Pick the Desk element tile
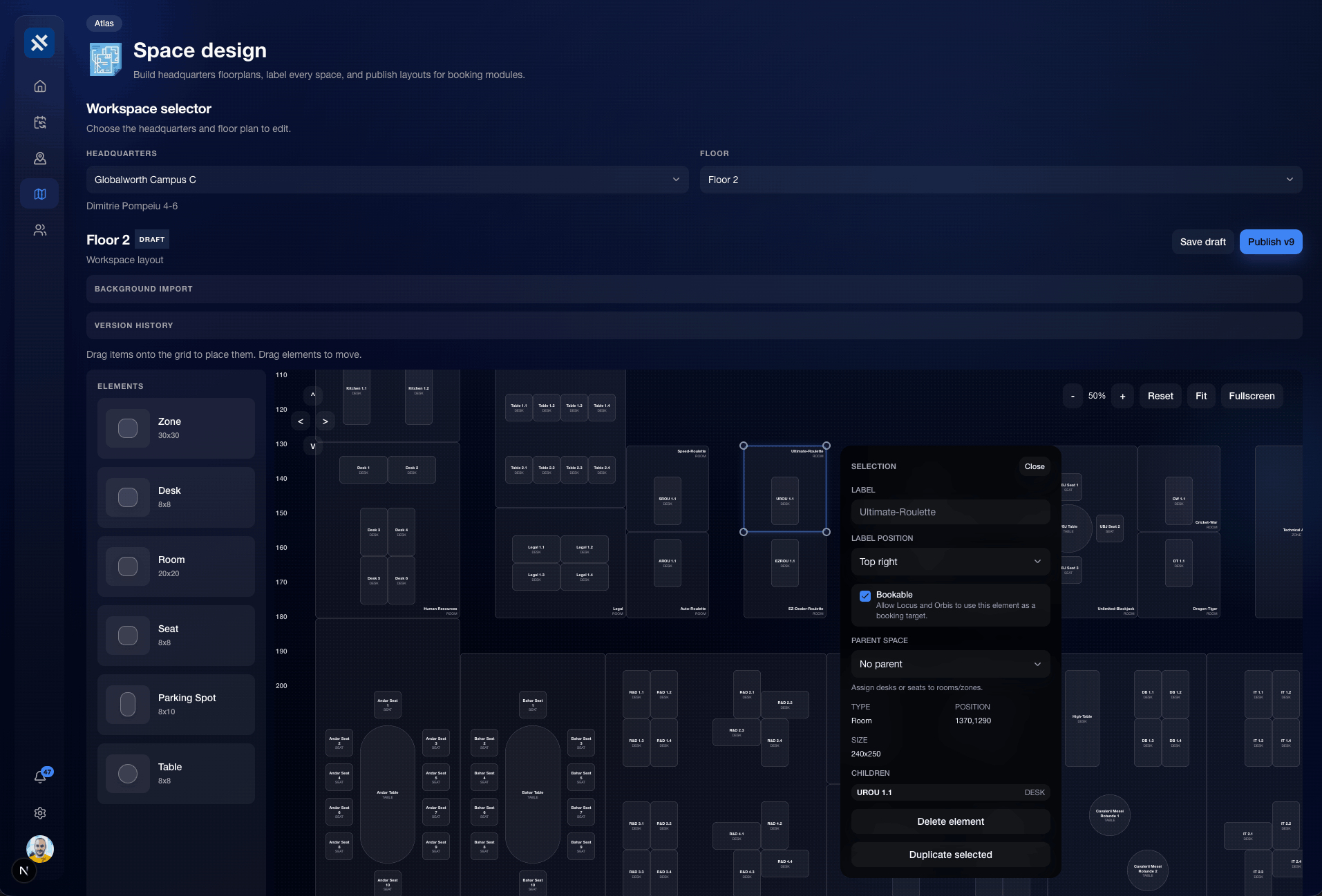This screenshot has width=1322, height=896. pyautogui.click(x=176, y=497)
